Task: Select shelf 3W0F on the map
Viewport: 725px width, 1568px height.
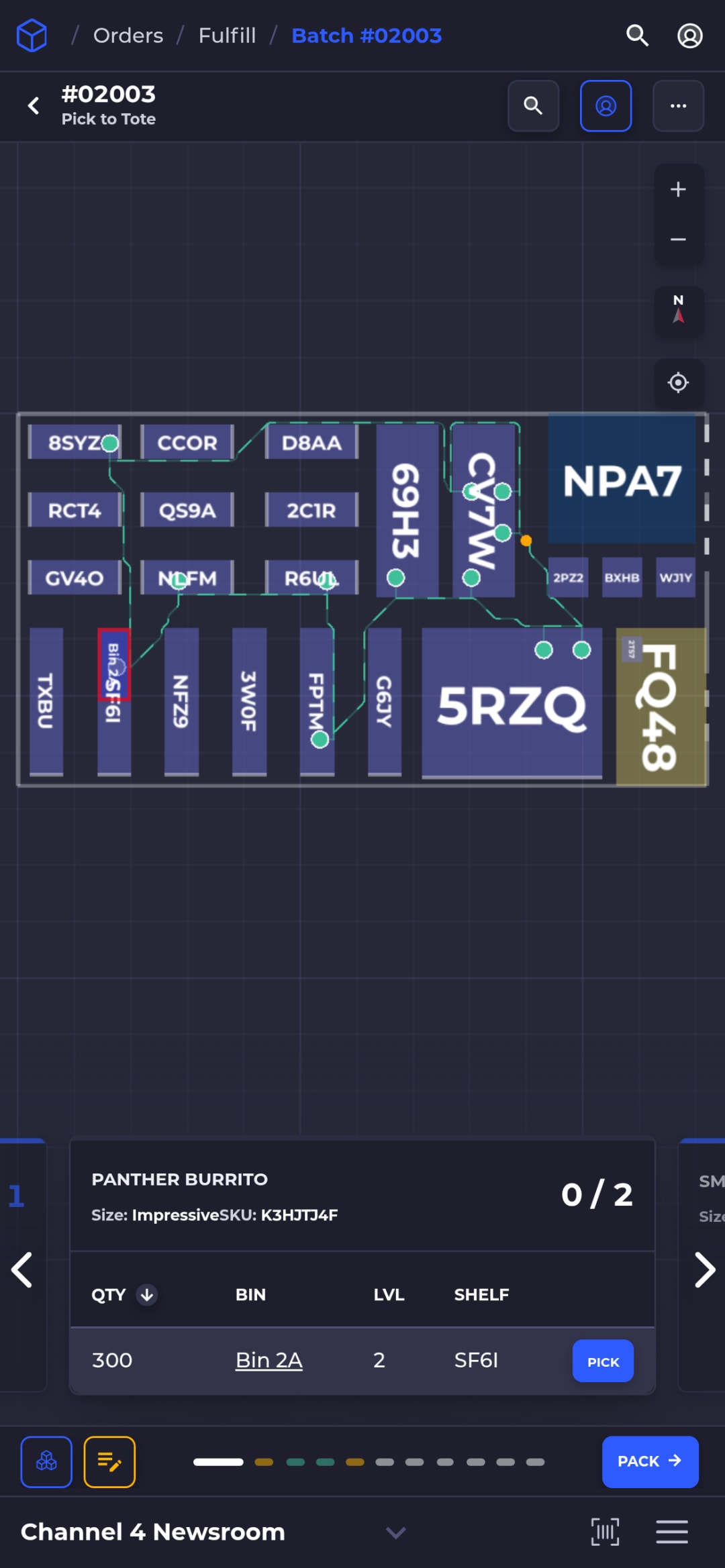Action: coord(249,701)
